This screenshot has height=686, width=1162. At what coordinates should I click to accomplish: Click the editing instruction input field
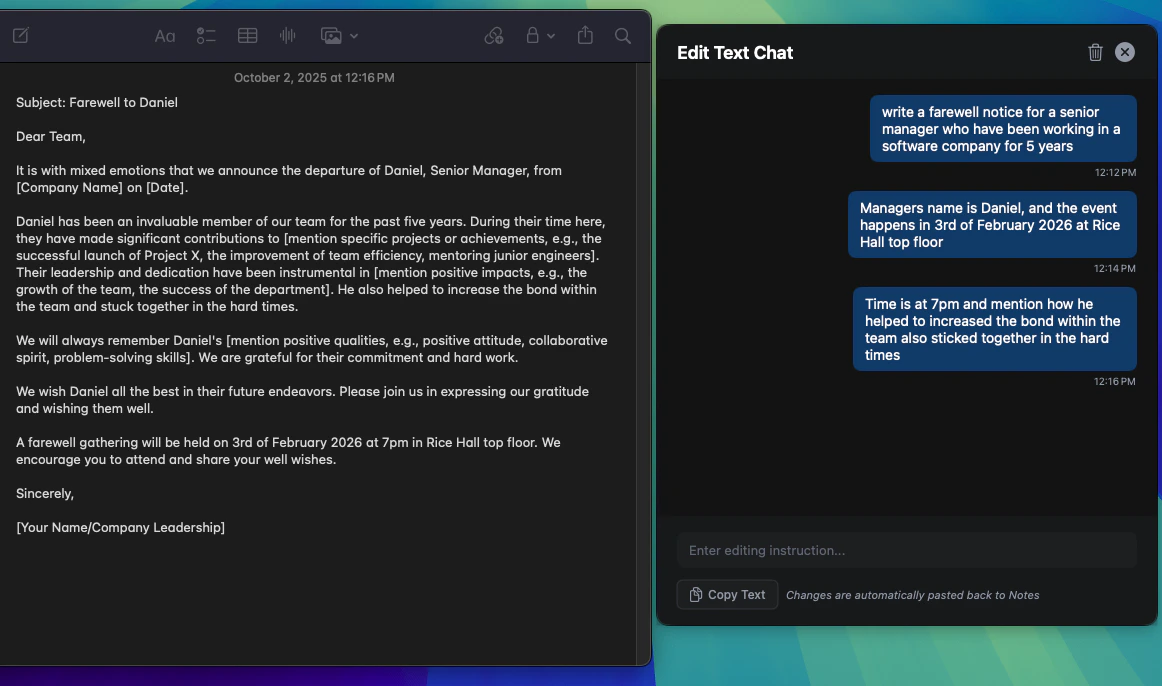click(x=907, y=550)
